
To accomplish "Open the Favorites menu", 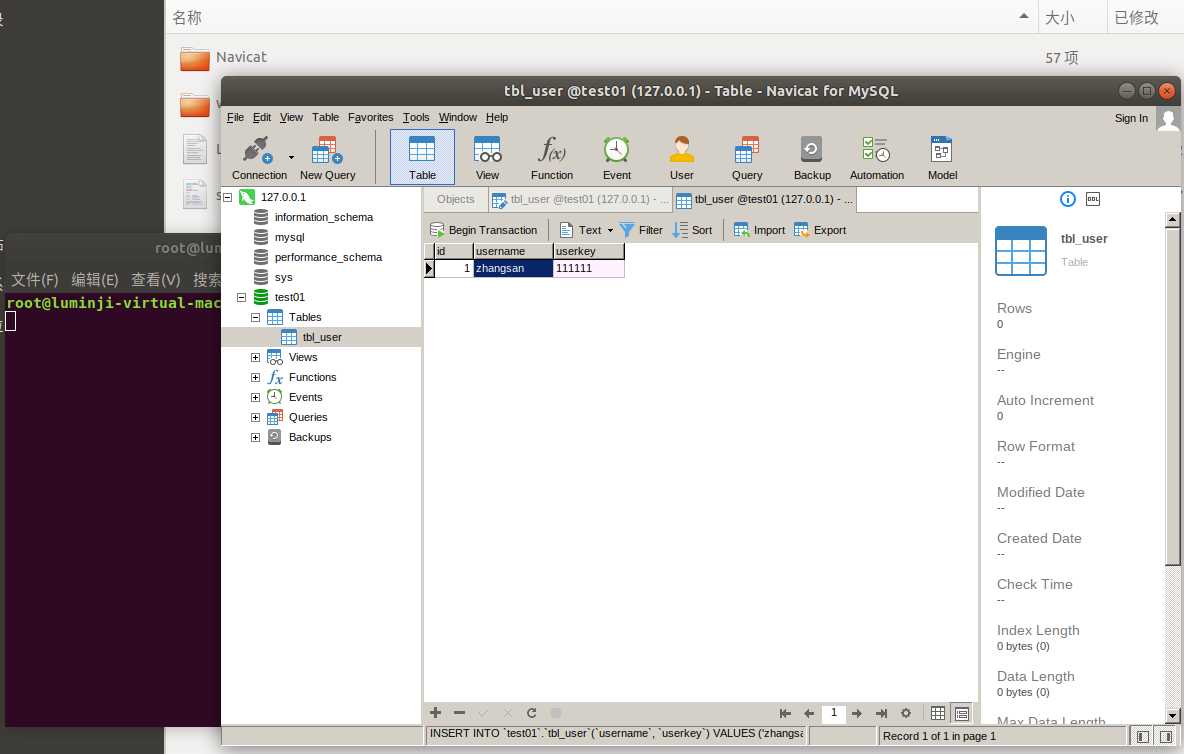I will pos(370,117).
